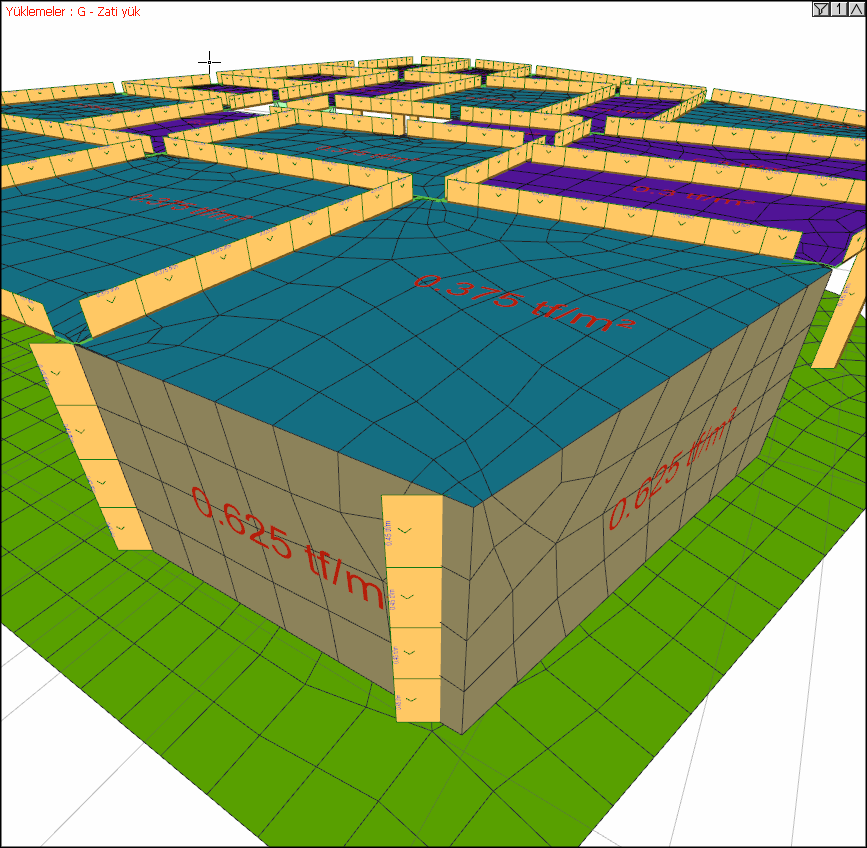Click the "1" view number button

coord(839,9)
